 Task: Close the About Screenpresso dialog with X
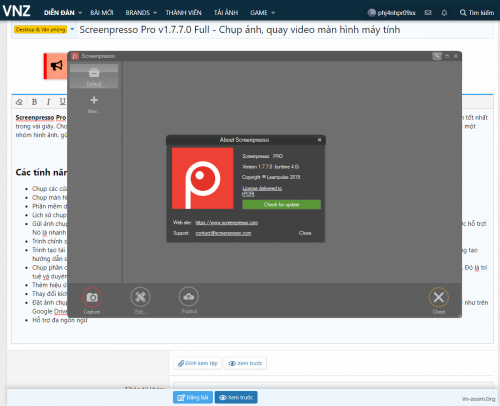pos(319,140)
